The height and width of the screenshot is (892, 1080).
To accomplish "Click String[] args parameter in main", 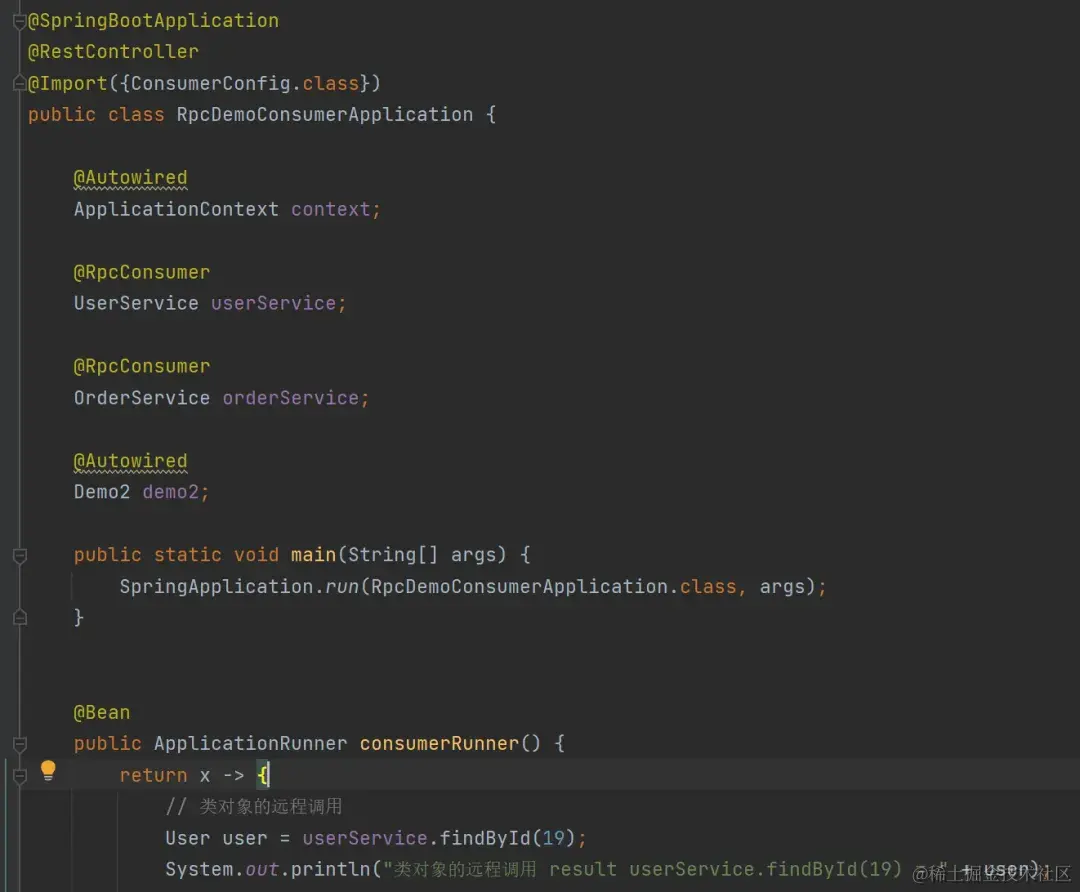I will 427,555.
